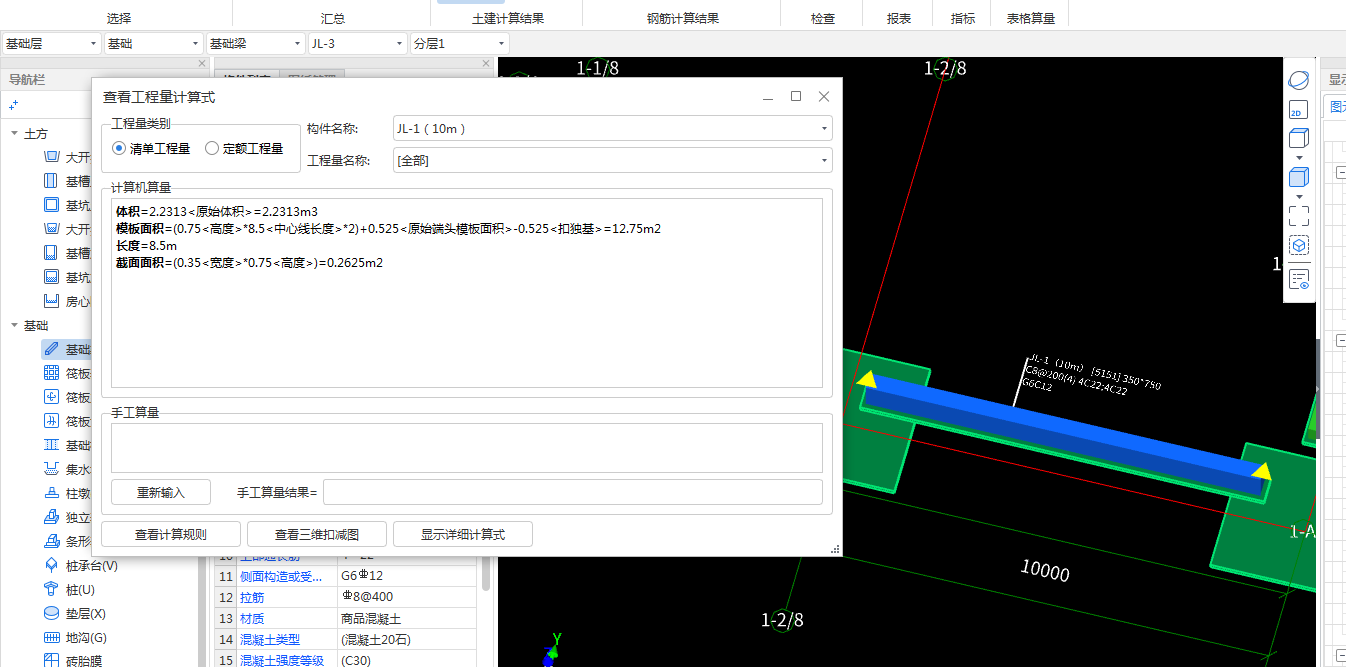This screenshot has width=1346, height=667.
Task: Open 钢筋计算结果 ribbon group
Action: tap(683, 18)
